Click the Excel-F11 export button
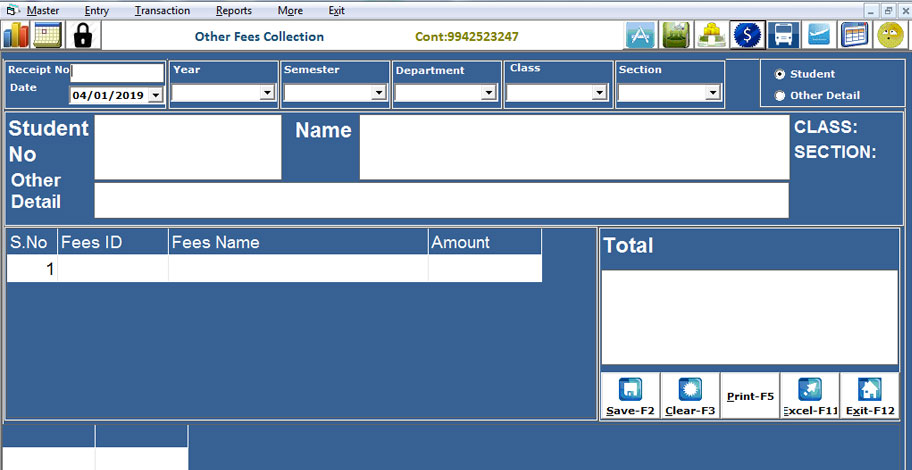The image size is (912, 470). pyautogui.click(x=810, y=396)
